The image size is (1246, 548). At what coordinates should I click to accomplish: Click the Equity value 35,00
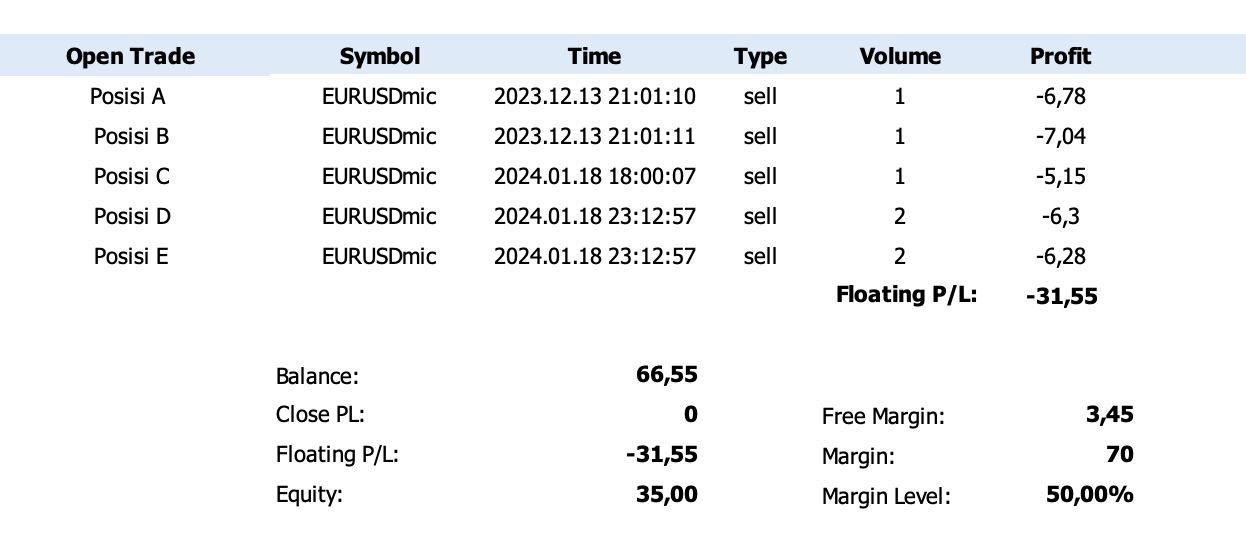point(667,494)
